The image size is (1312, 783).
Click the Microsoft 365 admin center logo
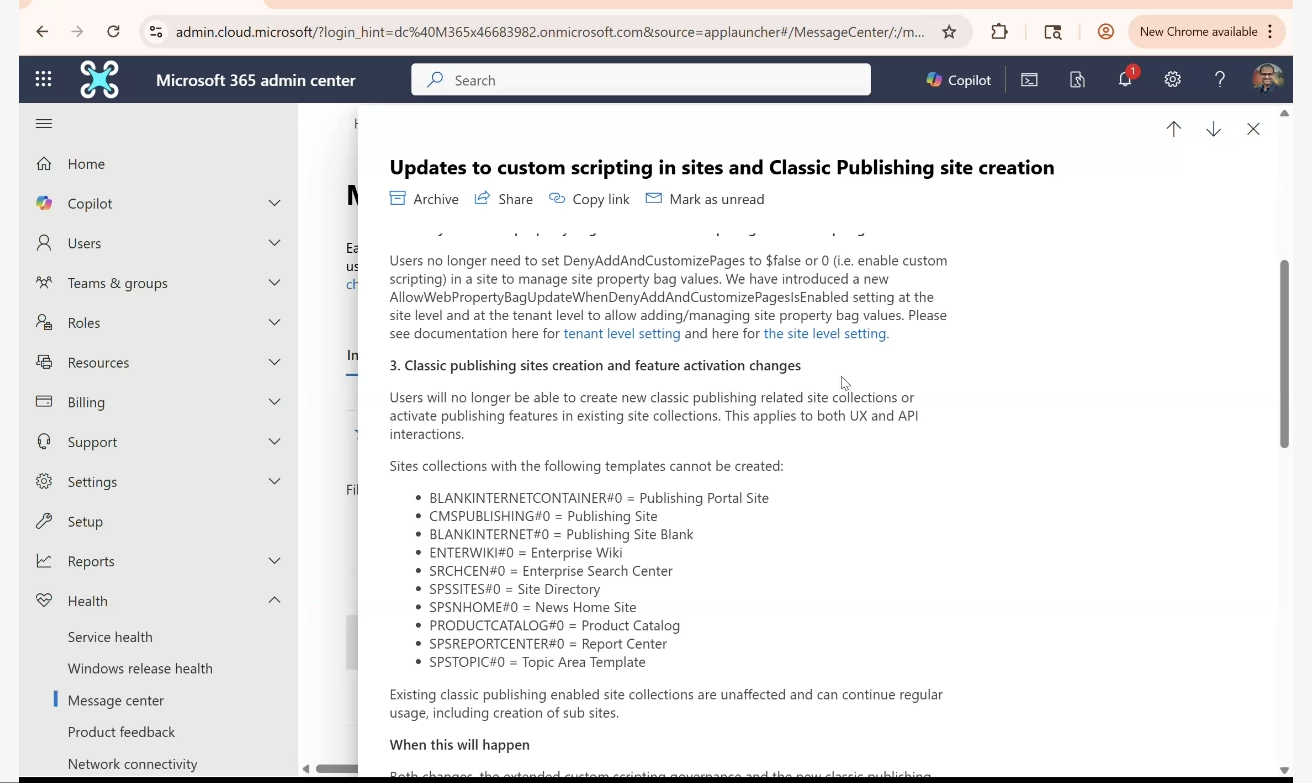click(99, 80)
